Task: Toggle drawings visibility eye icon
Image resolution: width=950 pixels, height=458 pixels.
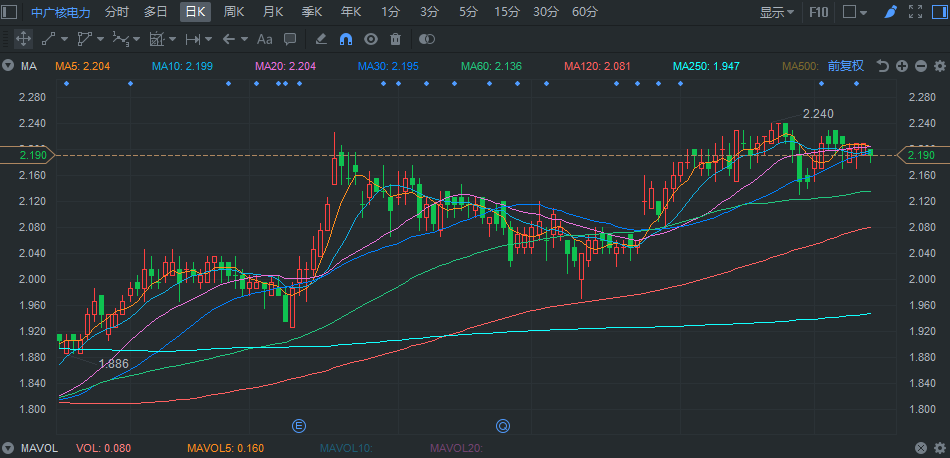Action: [x=370, y=39]
